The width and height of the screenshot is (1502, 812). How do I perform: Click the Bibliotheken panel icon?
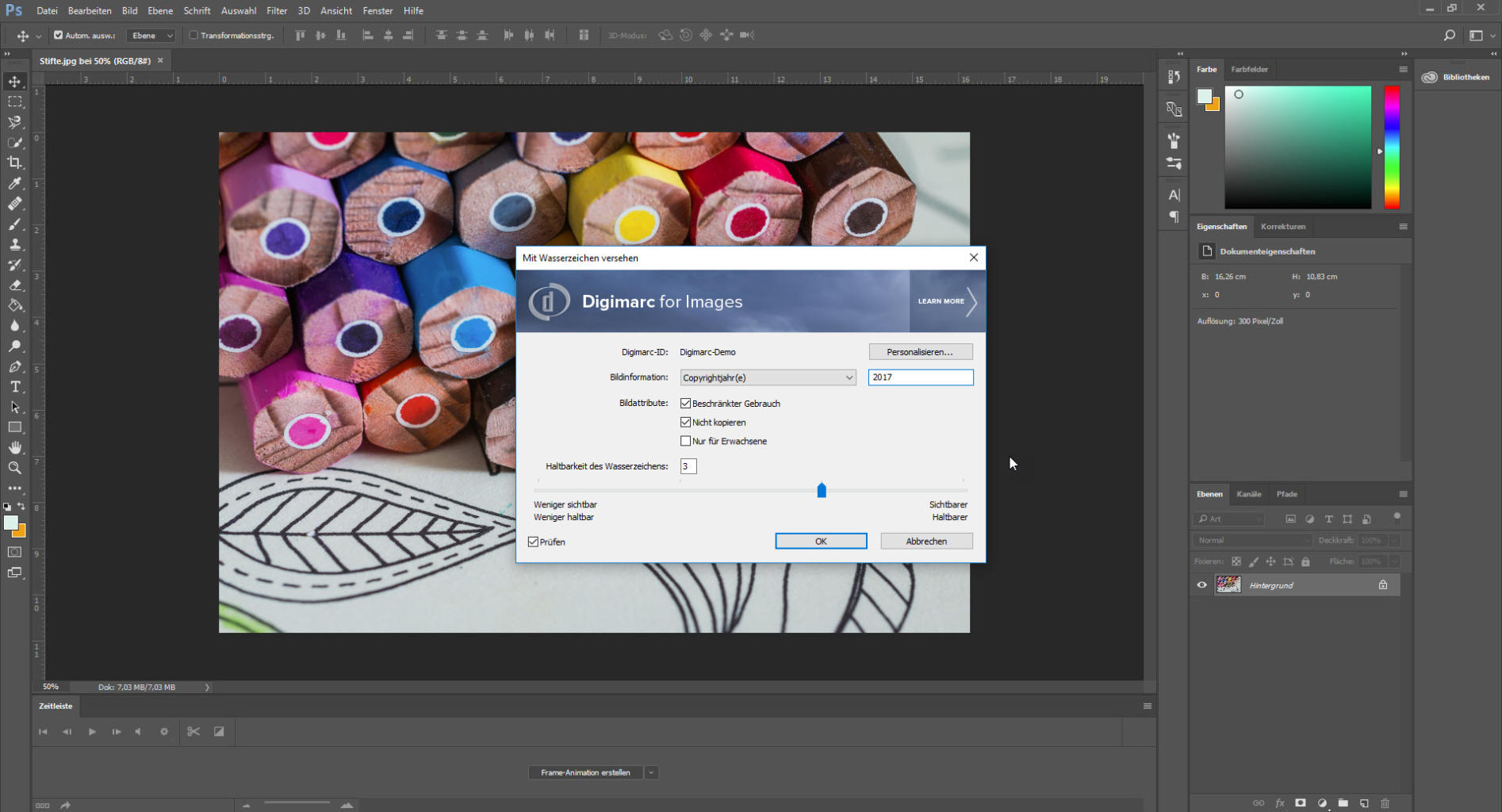1430,77
